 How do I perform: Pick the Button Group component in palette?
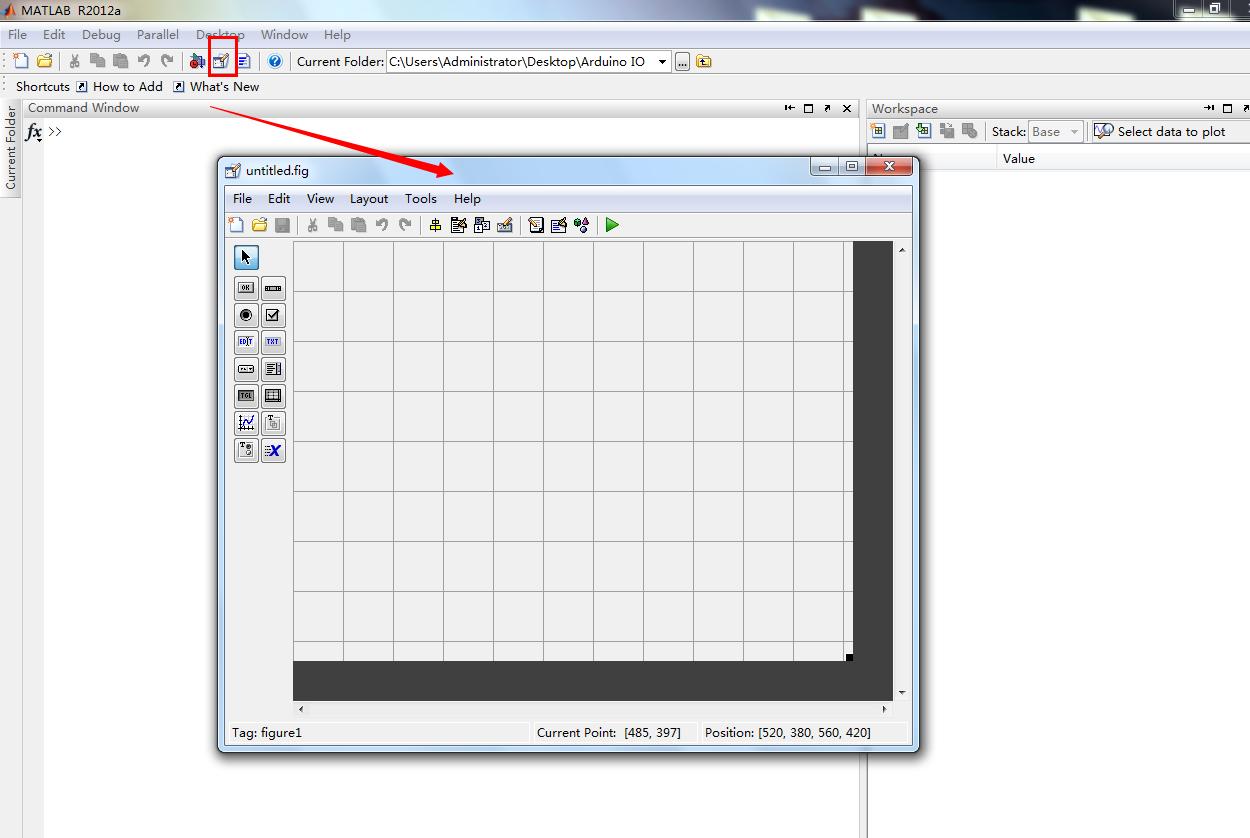tap(246, 450)
